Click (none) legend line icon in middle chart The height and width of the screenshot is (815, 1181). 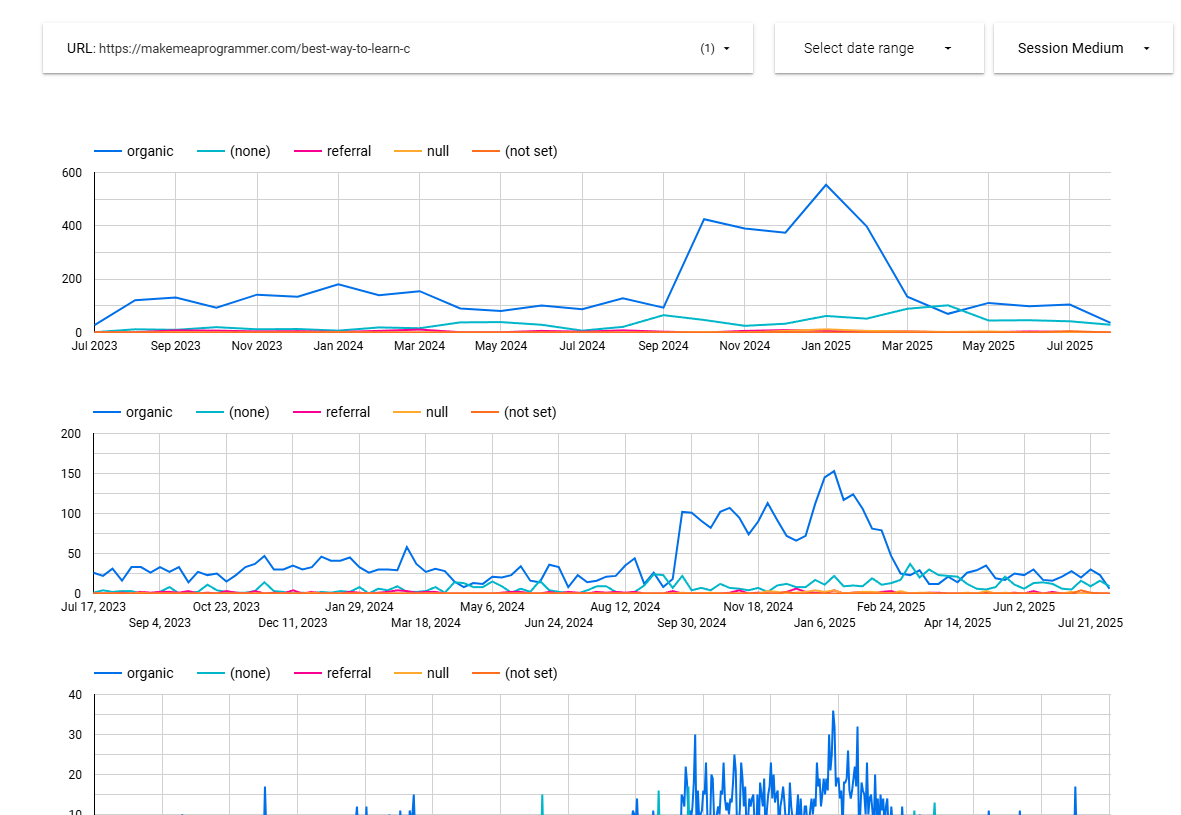pyautogui.click(x=210, y=412)
